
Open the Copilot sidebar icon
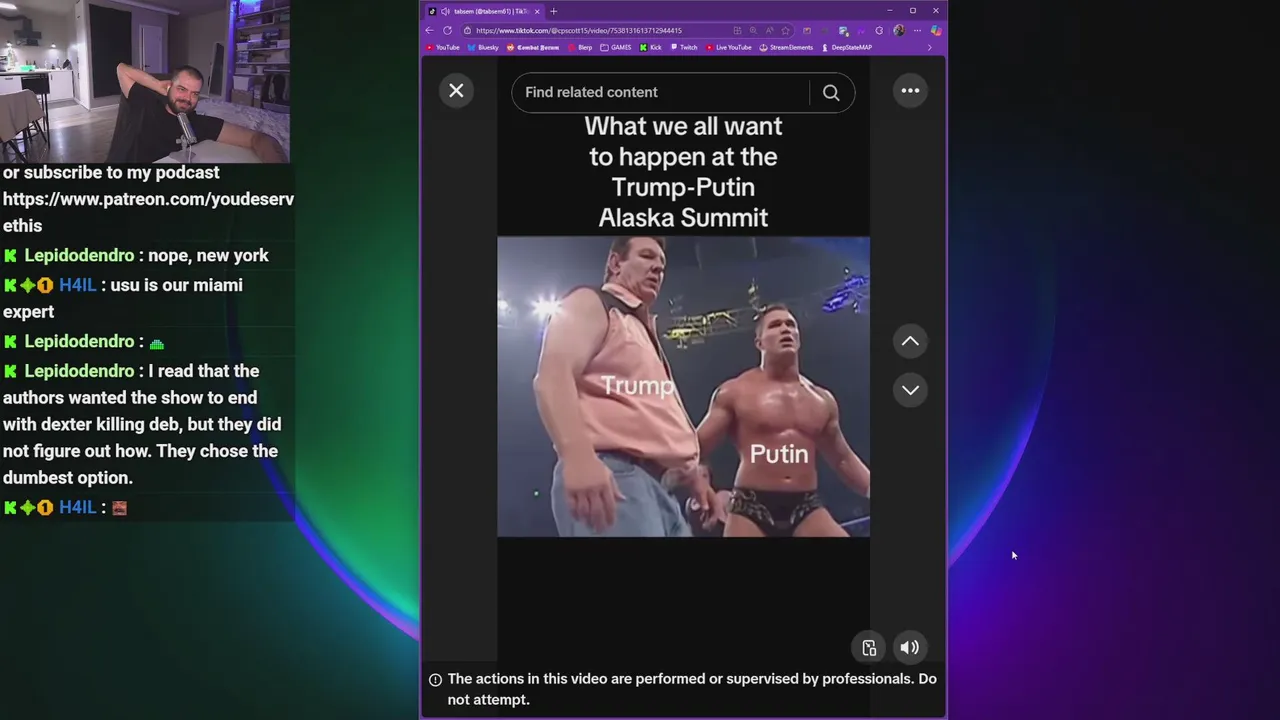pyautogui.click(x=936, y=30)
